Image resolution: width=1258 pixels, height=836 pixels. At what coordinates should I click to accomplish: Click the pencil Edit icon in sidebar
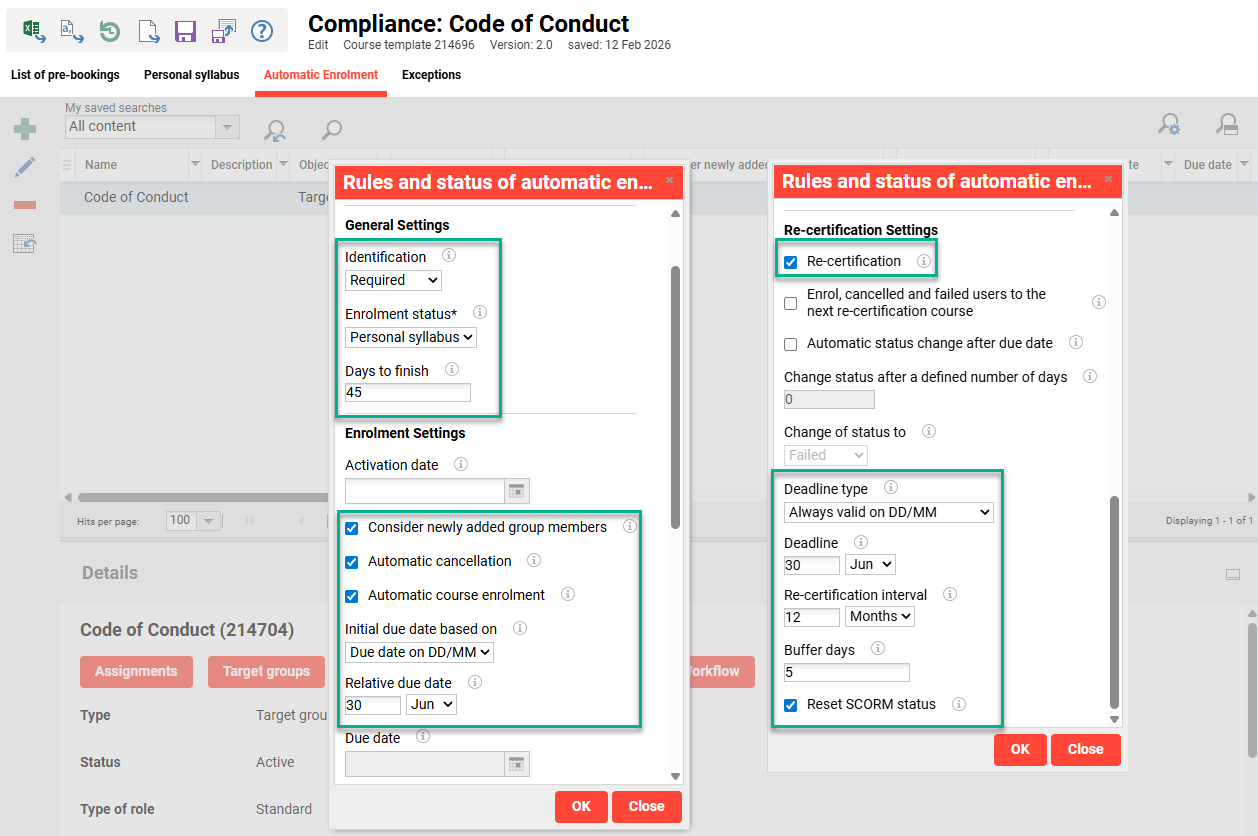tap(25, 167)
